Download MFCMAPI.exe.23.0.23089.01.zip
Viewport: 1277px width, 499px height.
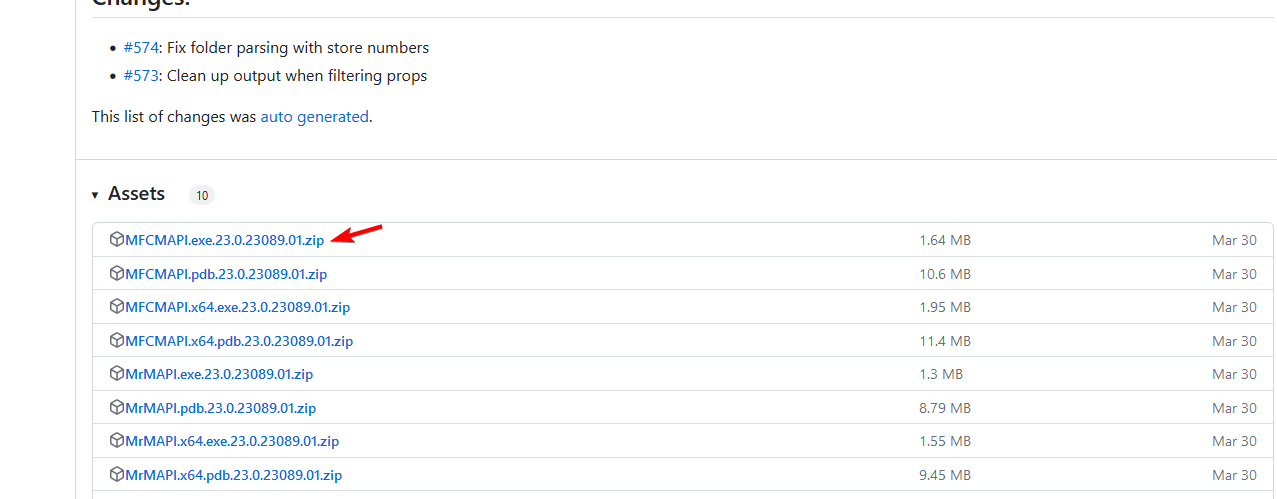click(224, 240)
